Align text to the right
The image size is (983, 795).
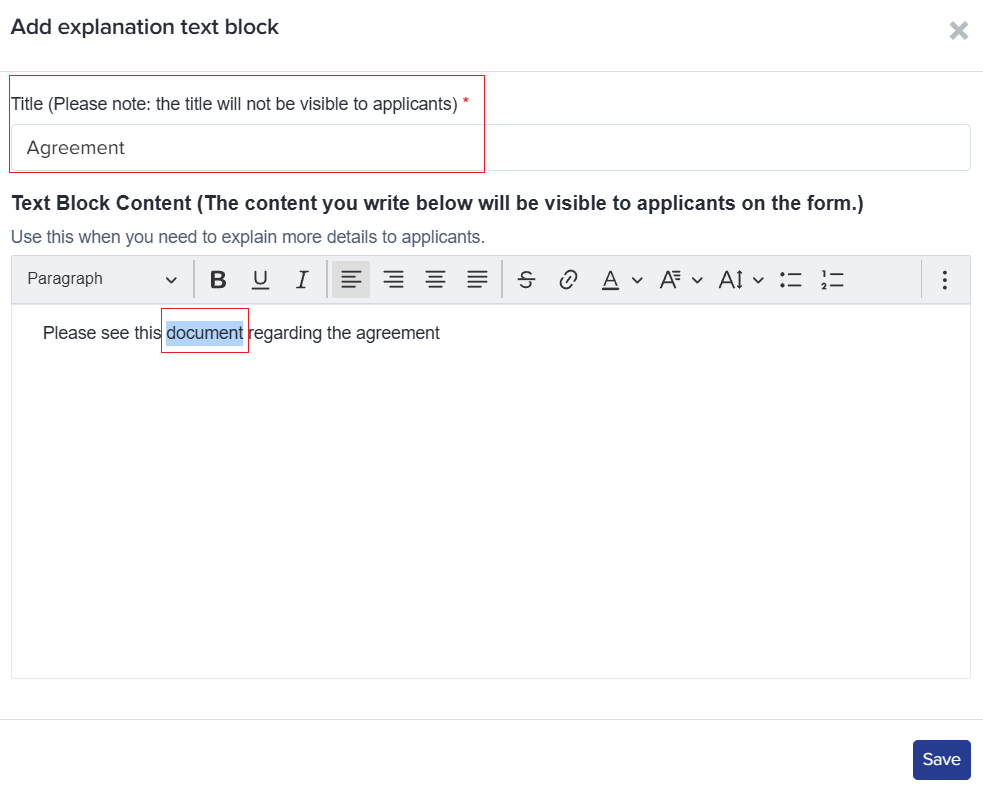click(393, 280)
